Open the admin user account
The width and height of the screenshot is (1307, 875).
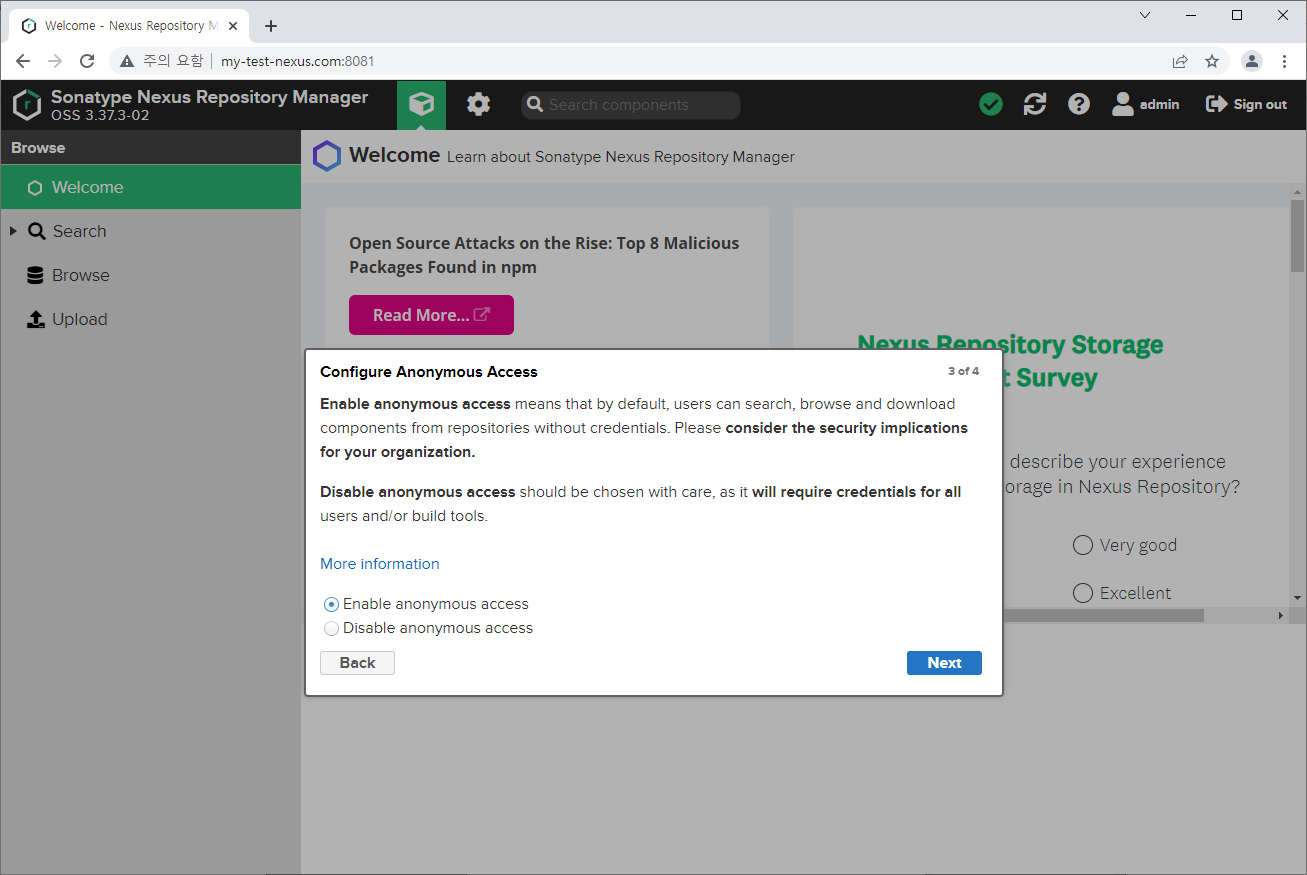click(x=1146, y=104)
